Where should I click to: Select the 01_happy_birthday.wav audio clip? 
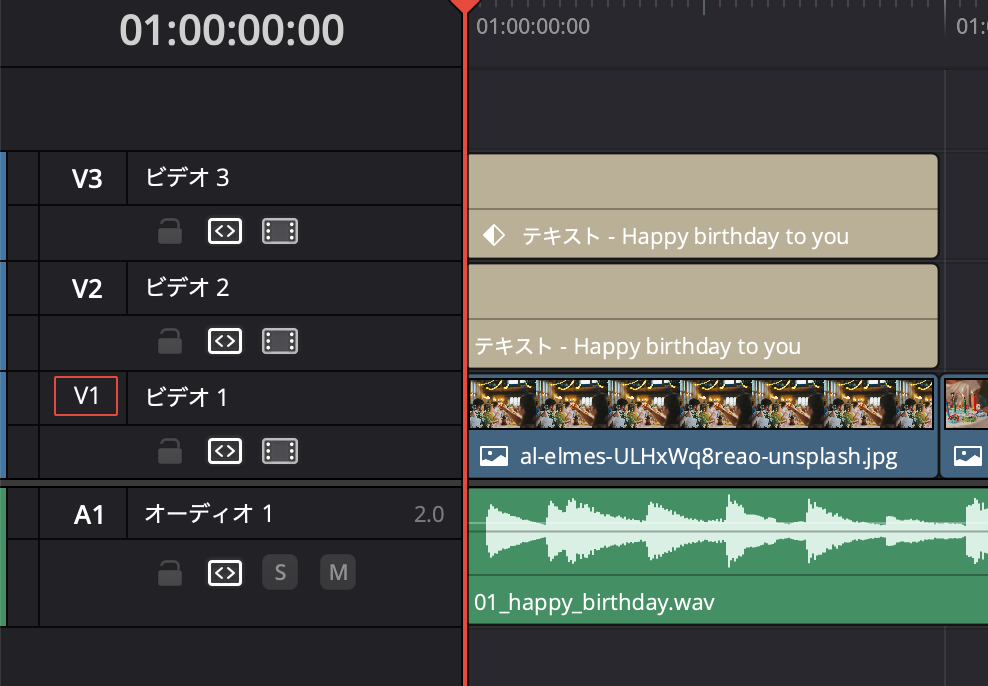click(700, 545)
